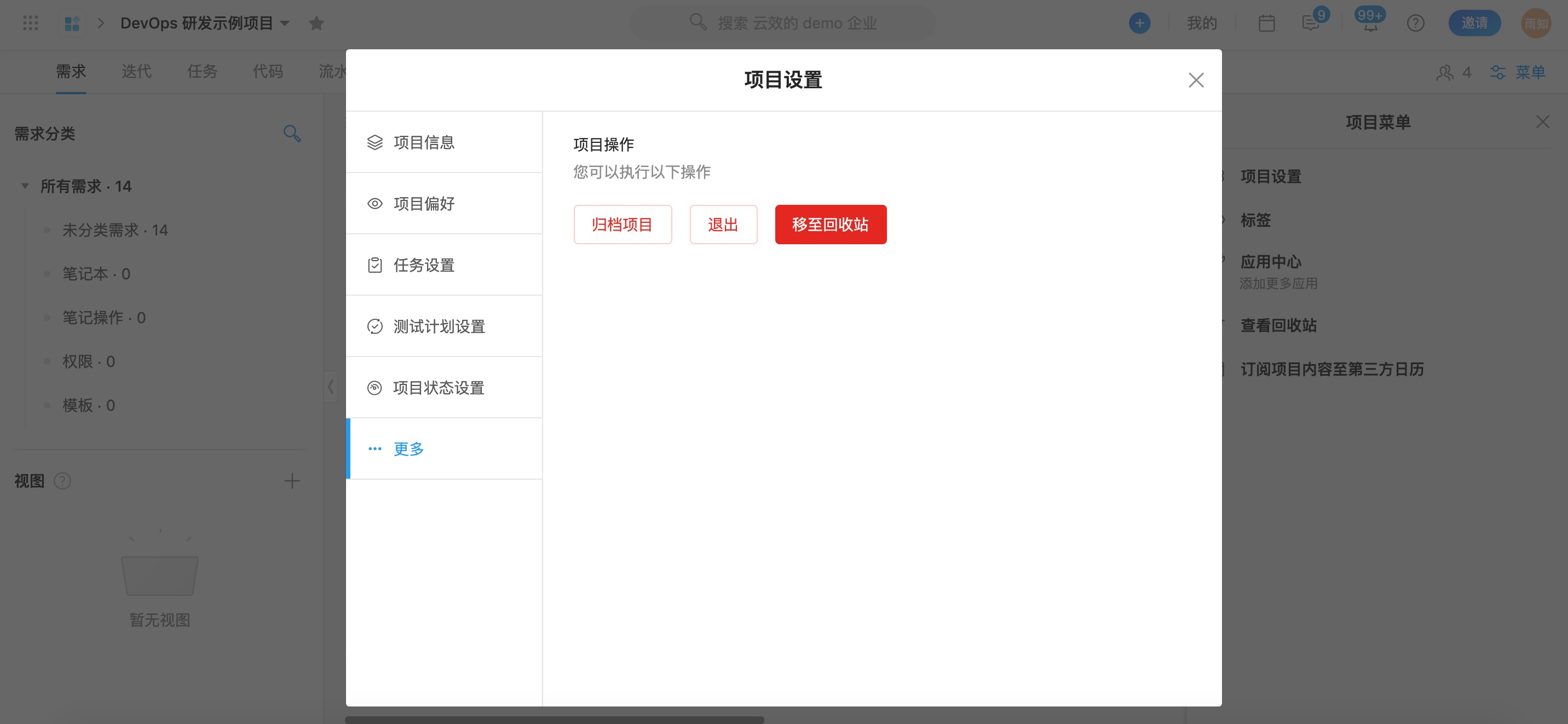Close the 项目菜单 side panel
This screenshot has width=1568, height=724.
(1542, 122)
